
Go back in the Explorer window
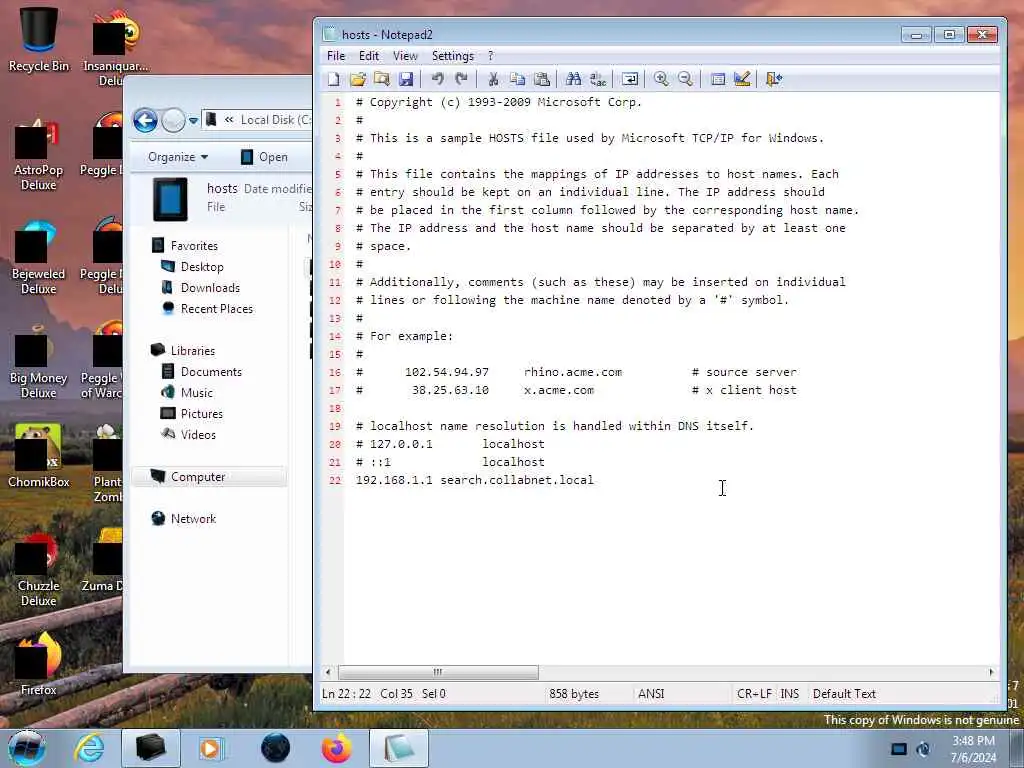coord(145,121)
